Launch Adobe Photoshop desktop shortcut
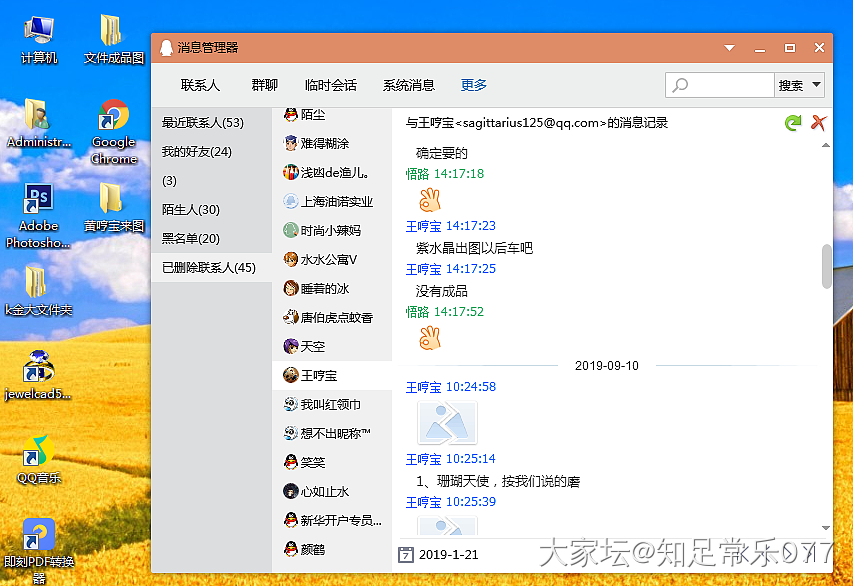 coord(38,215)
